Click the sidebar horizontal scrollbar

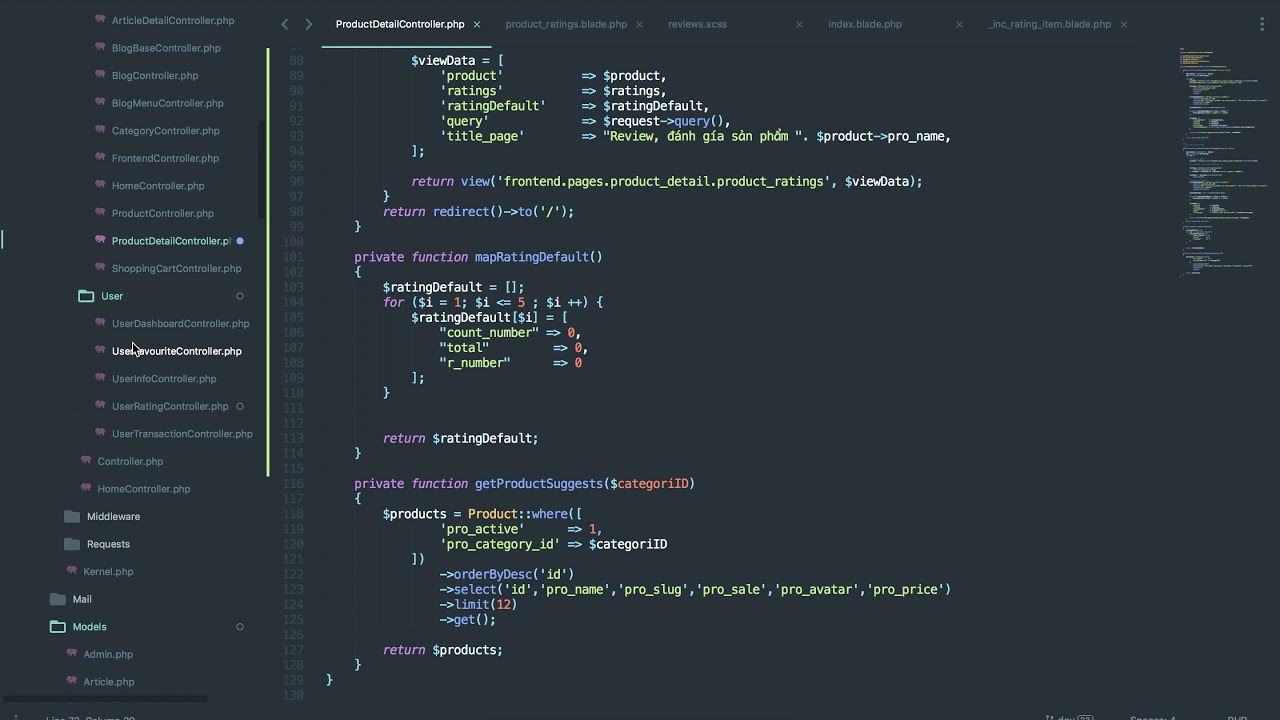105,699
